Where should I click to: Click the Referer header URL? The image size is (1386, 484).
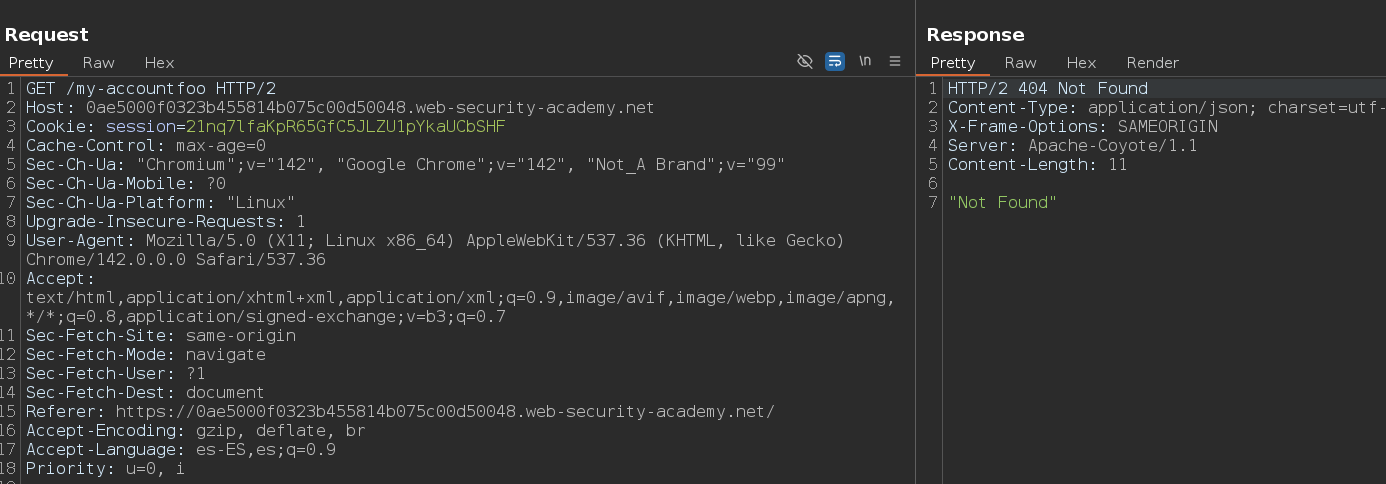(x=445, y=412)
